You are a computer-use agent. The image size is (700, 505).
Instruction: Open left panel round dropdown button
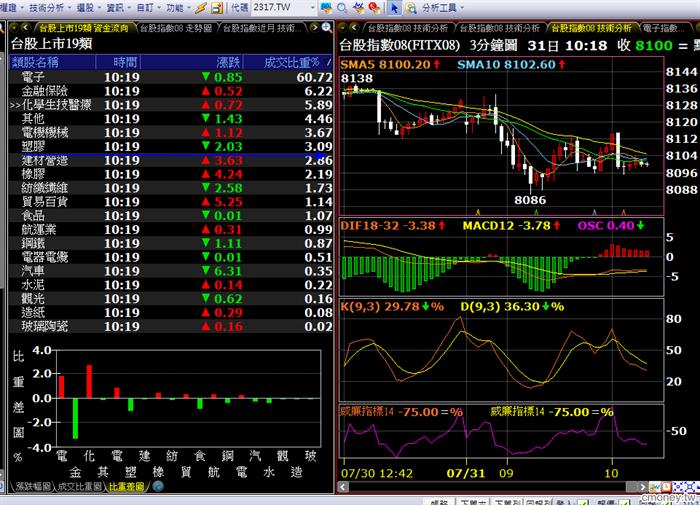13,28
